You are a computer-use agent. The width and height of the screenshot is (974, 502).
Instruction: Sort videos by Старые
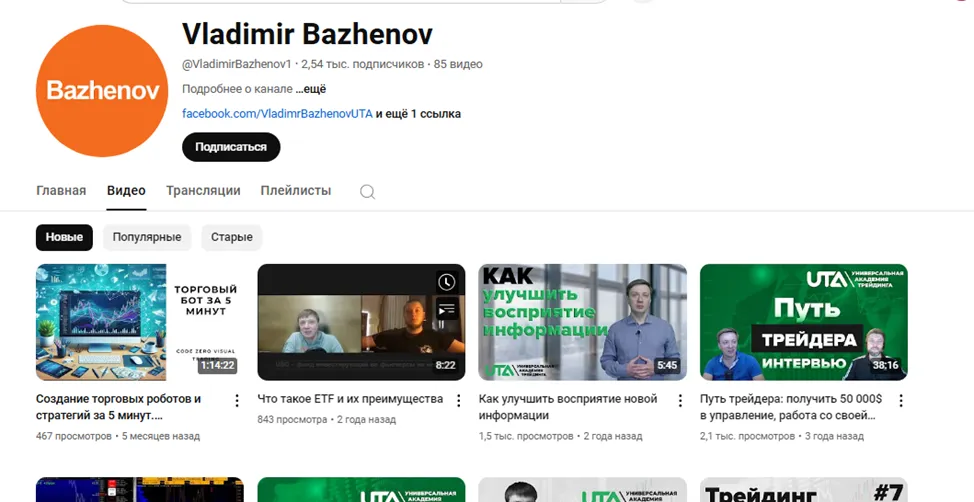pos(232,237)
